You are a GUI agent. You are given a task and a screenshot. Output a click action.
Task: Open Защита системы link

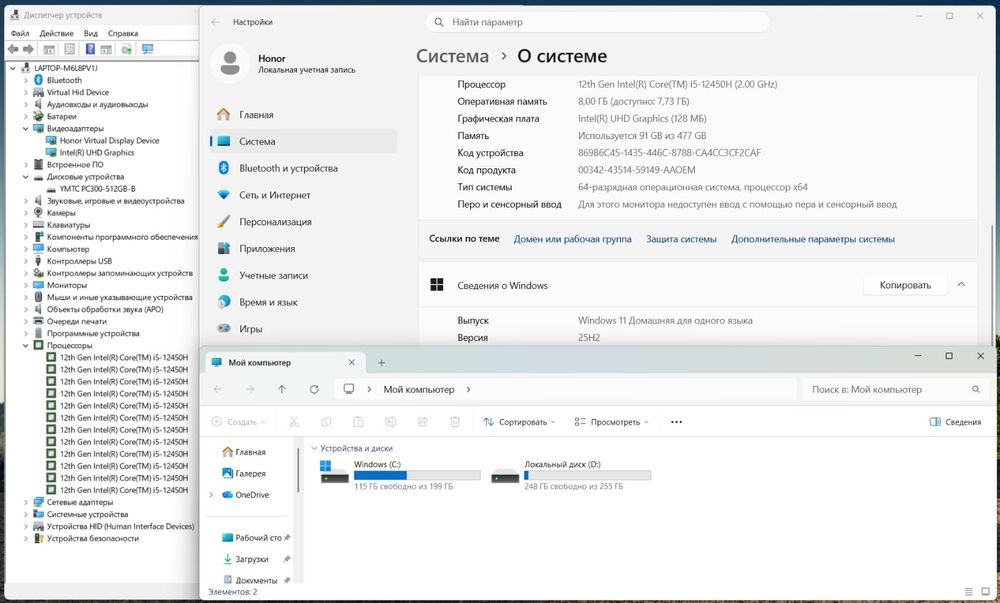pos(681,239)
